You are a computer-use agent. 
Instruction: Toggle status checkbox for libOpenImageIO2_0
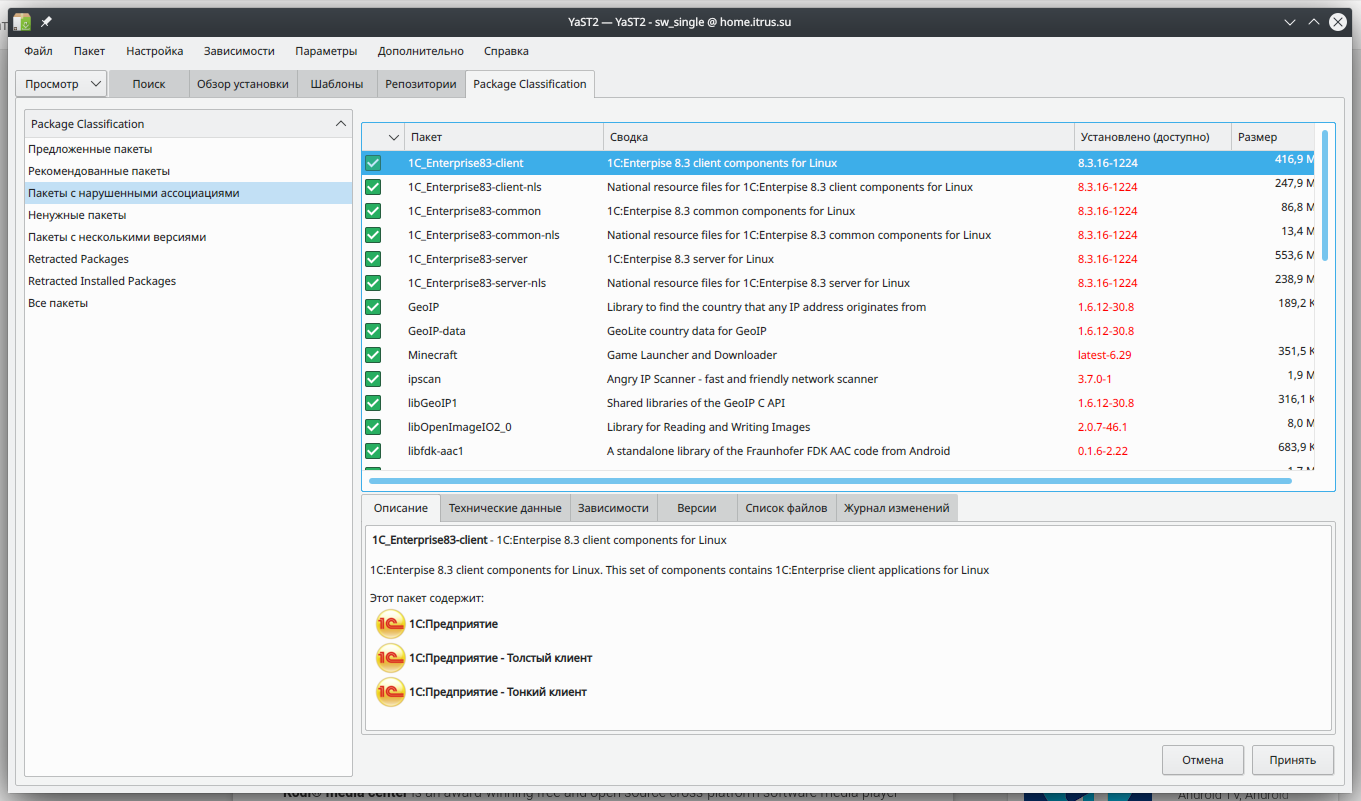pos(373,427)
